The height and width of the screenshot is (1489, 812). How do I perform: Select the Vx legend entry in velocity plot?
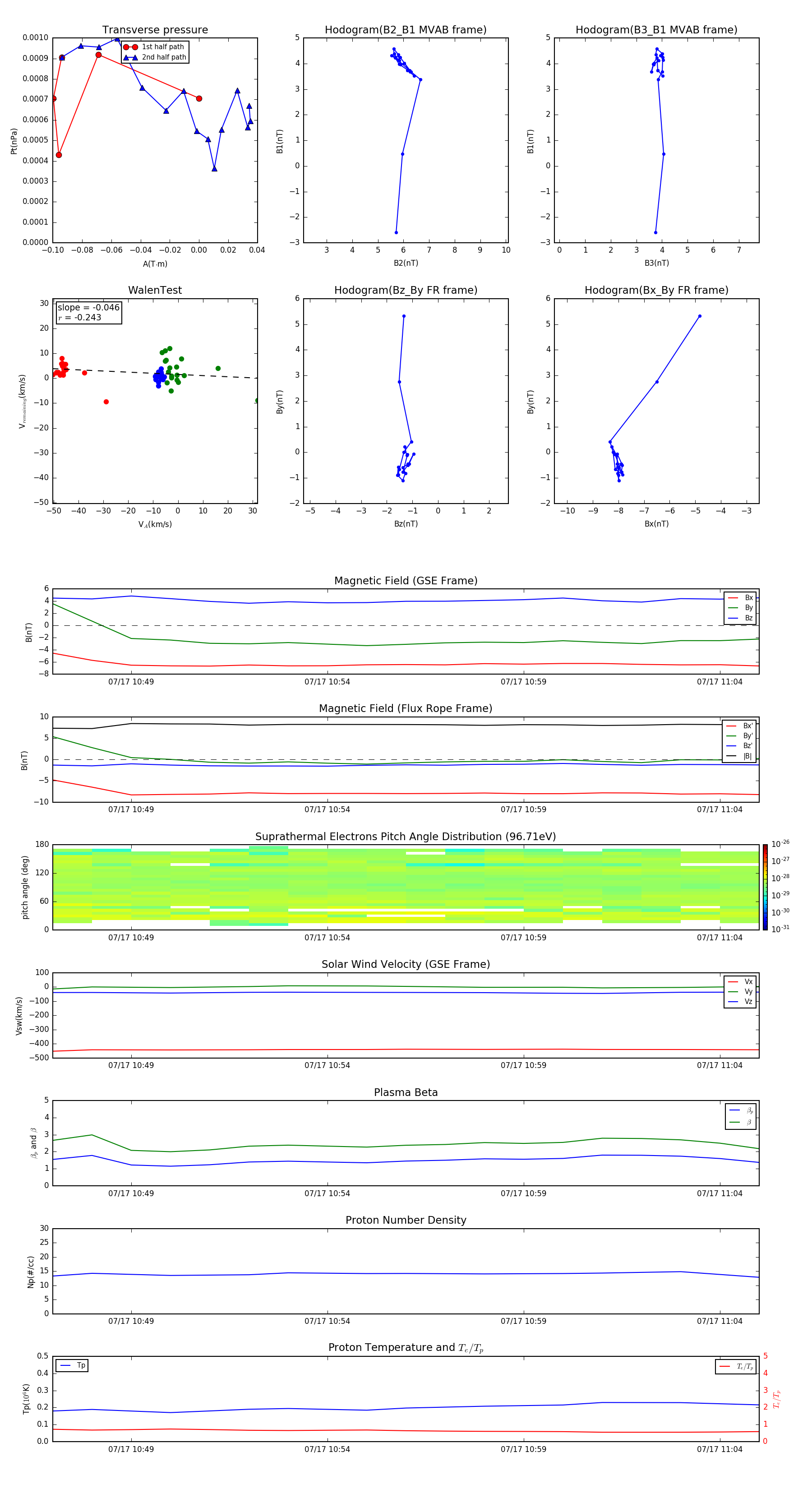click(740, 981)
